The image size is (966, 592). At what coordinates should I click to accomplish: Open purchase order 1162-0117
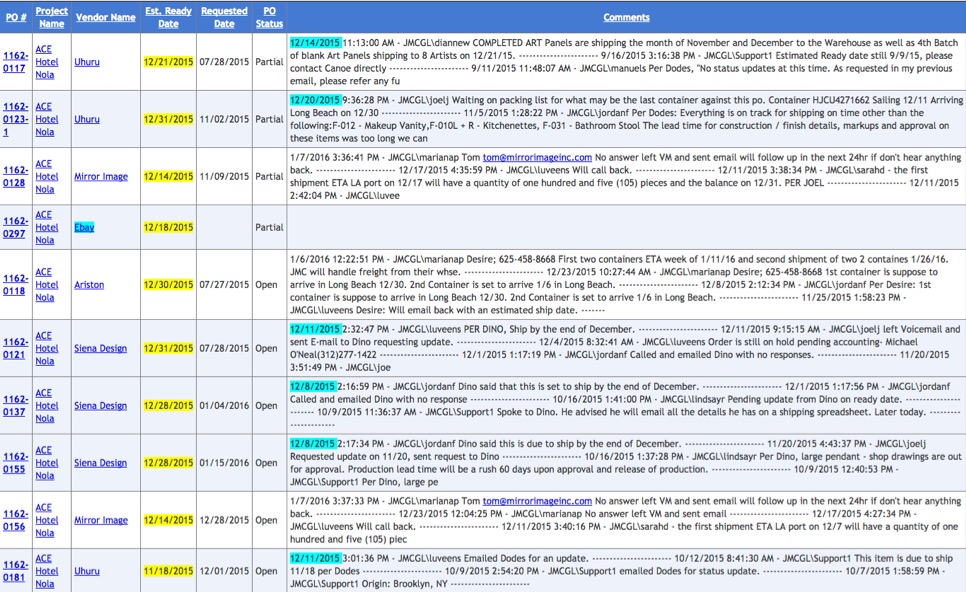[x=15, y=61]
